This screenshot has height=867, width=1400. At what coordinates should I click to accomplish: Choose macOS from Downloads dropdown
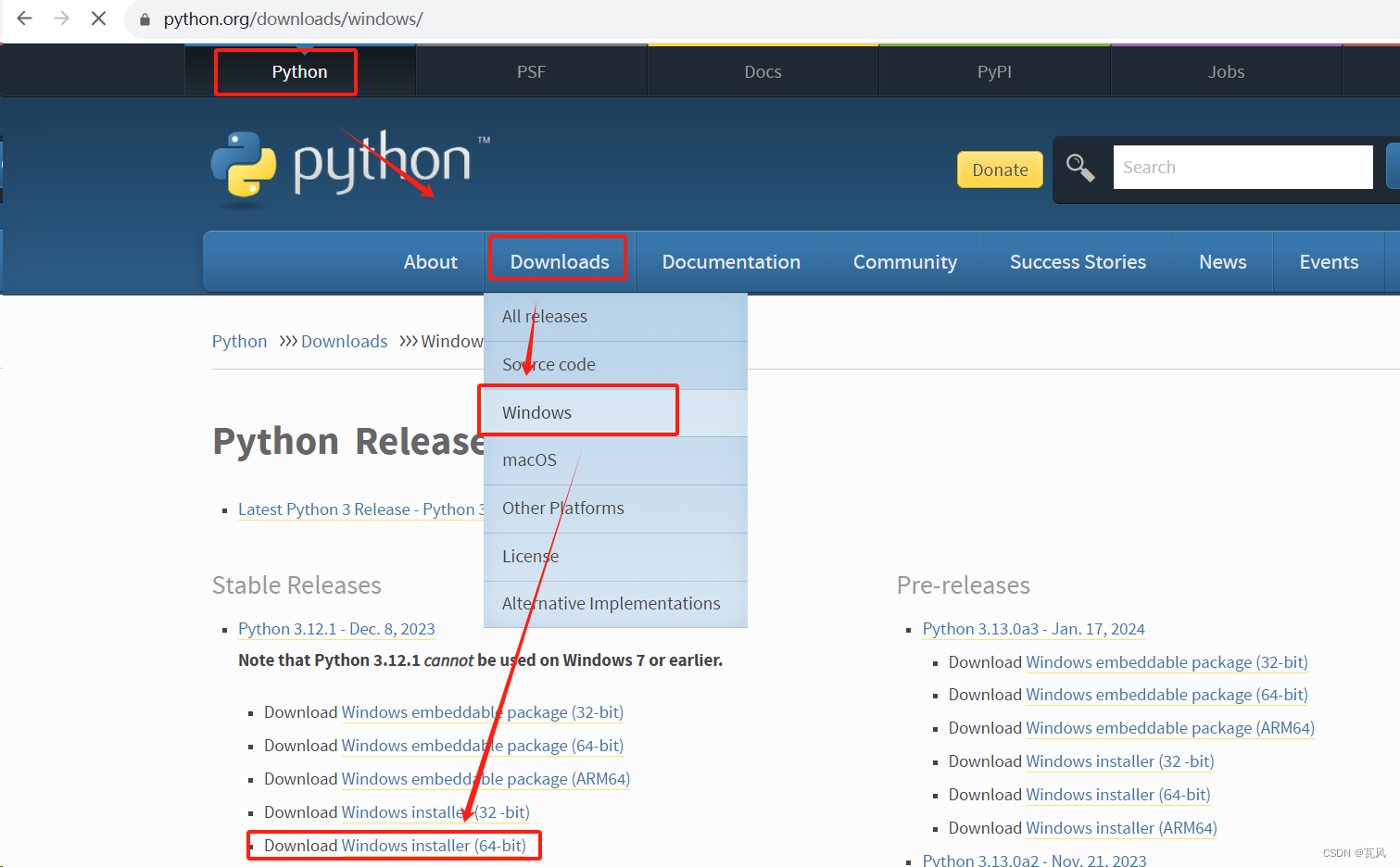615,460
